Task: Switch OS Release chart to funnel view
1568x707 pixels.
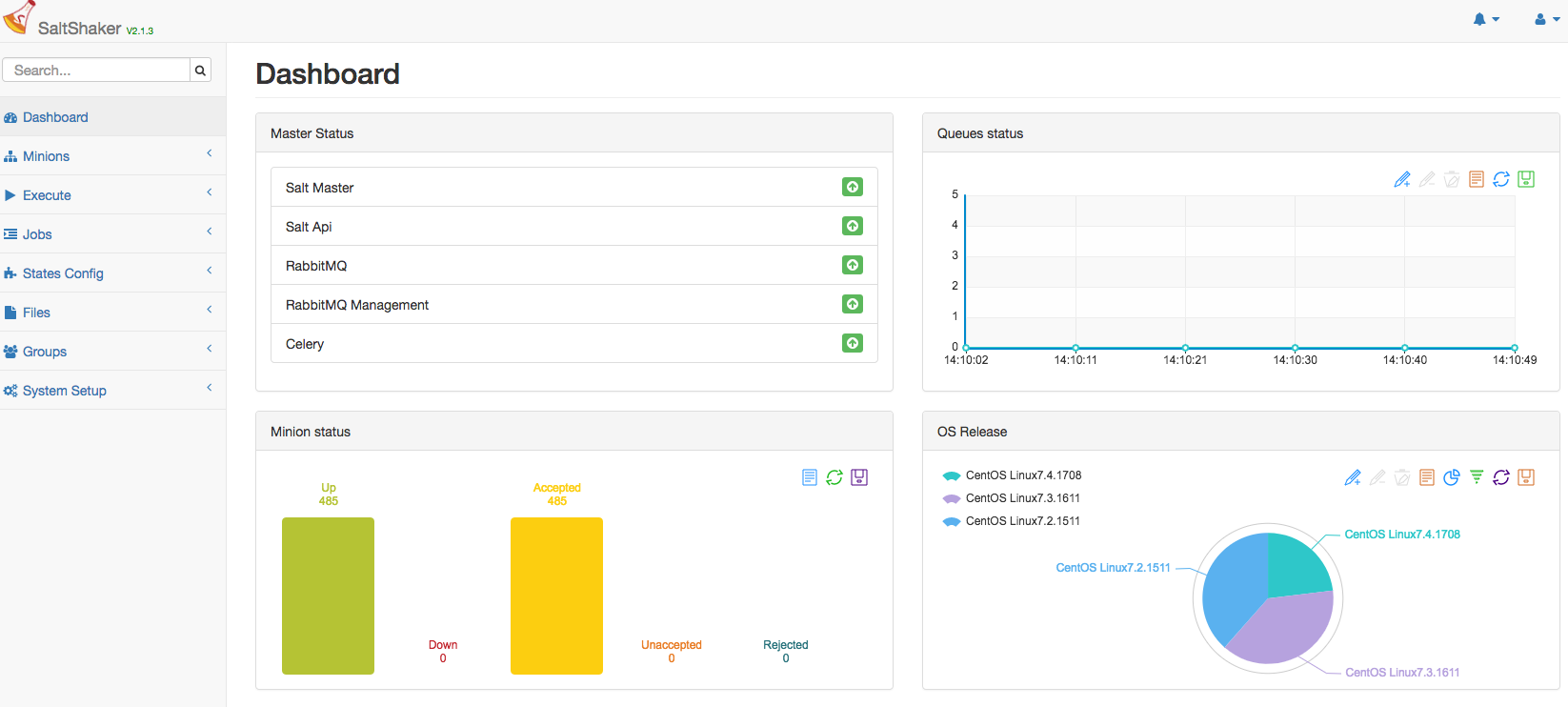Action: tap(1477, 477)
